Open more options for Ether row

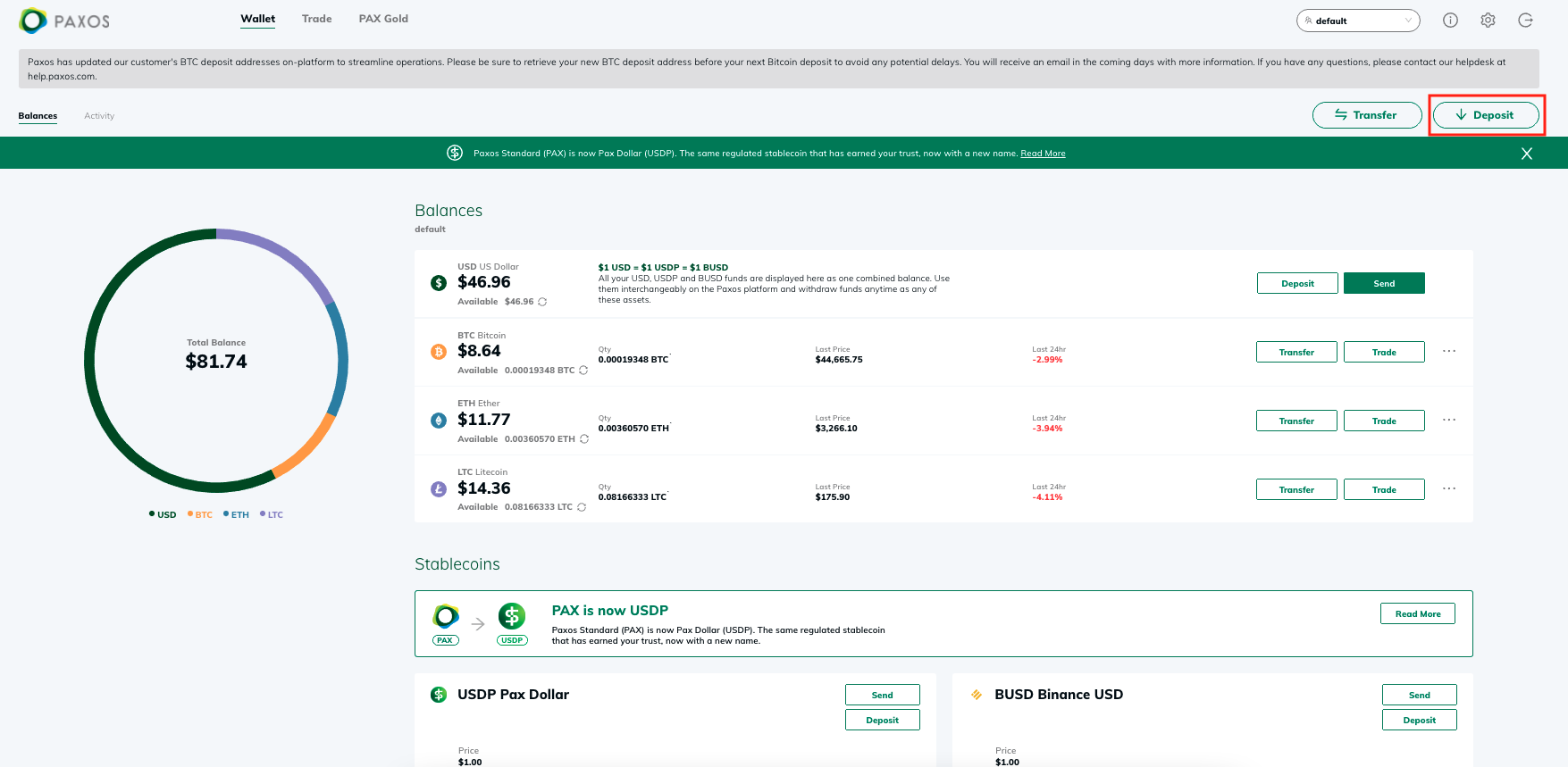pyautogui.click(x=1449, y=421)
